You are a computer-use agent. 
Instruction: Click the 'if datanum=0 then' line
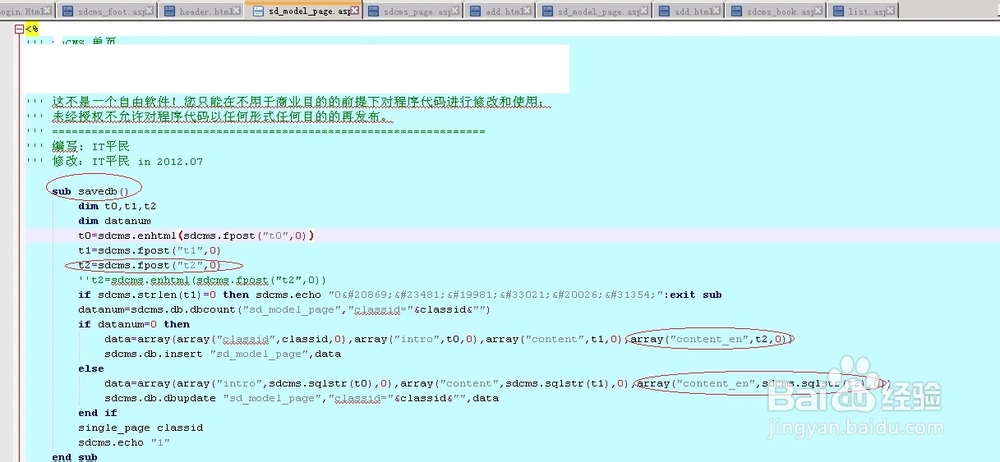(134, 324)
